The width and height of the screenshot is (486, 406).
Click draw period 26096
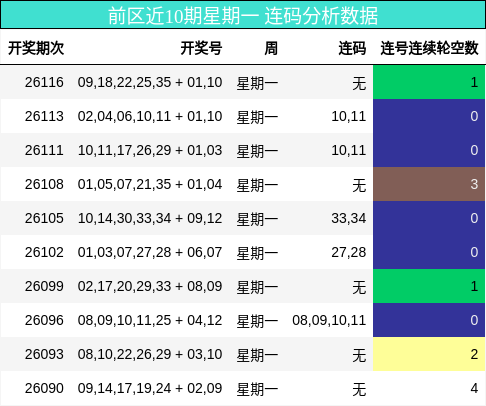(x=44, y=320)
